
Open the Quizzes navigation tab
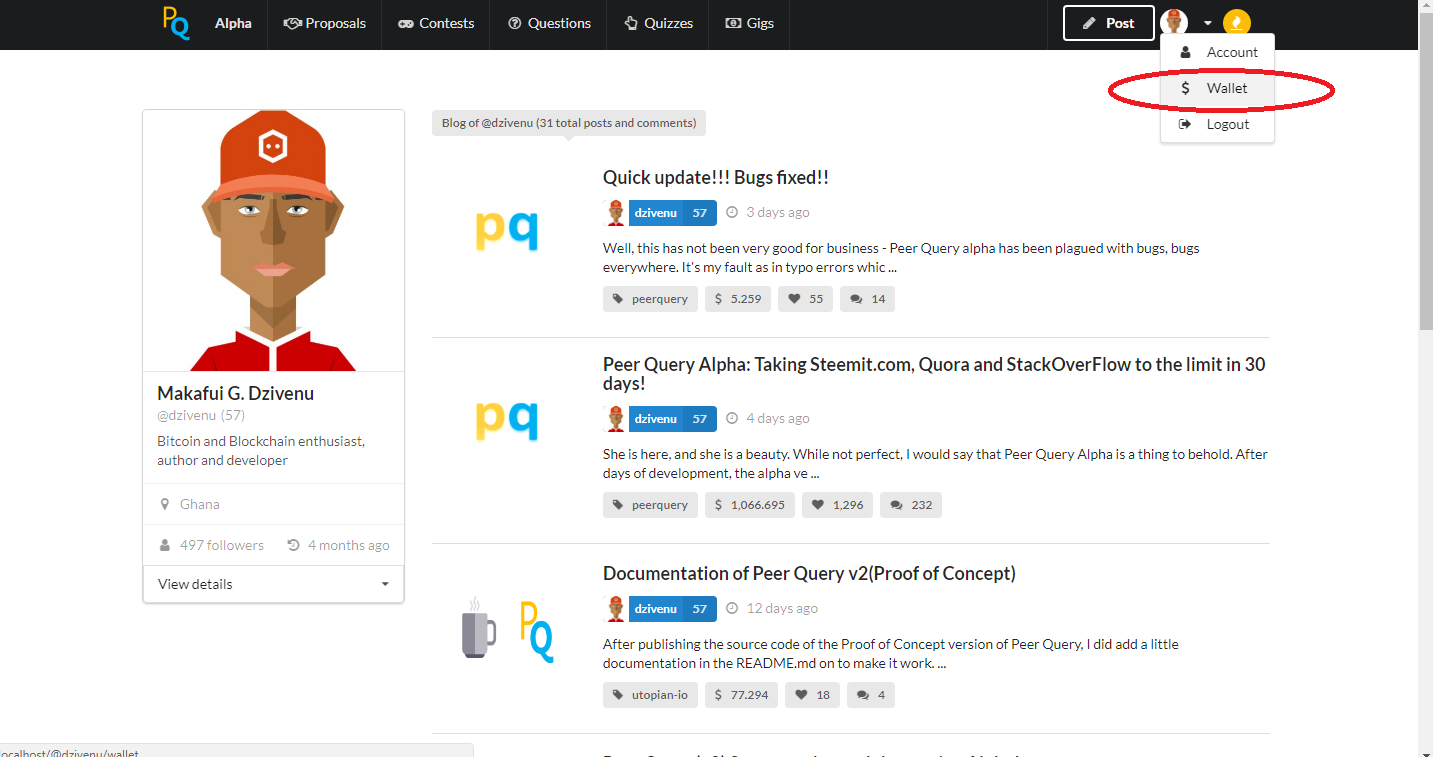point(658,23)
